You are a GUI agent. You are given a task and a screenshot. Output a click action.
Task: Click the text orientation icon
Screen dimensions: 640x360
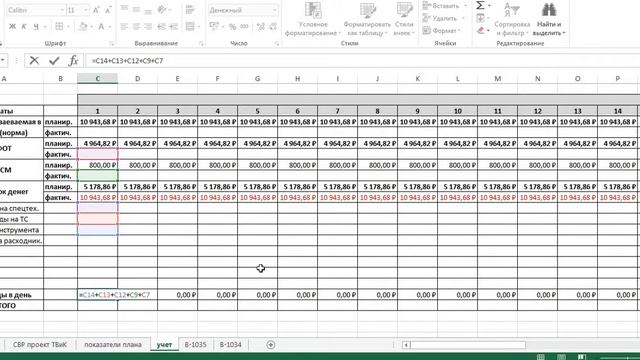point(162,9)
